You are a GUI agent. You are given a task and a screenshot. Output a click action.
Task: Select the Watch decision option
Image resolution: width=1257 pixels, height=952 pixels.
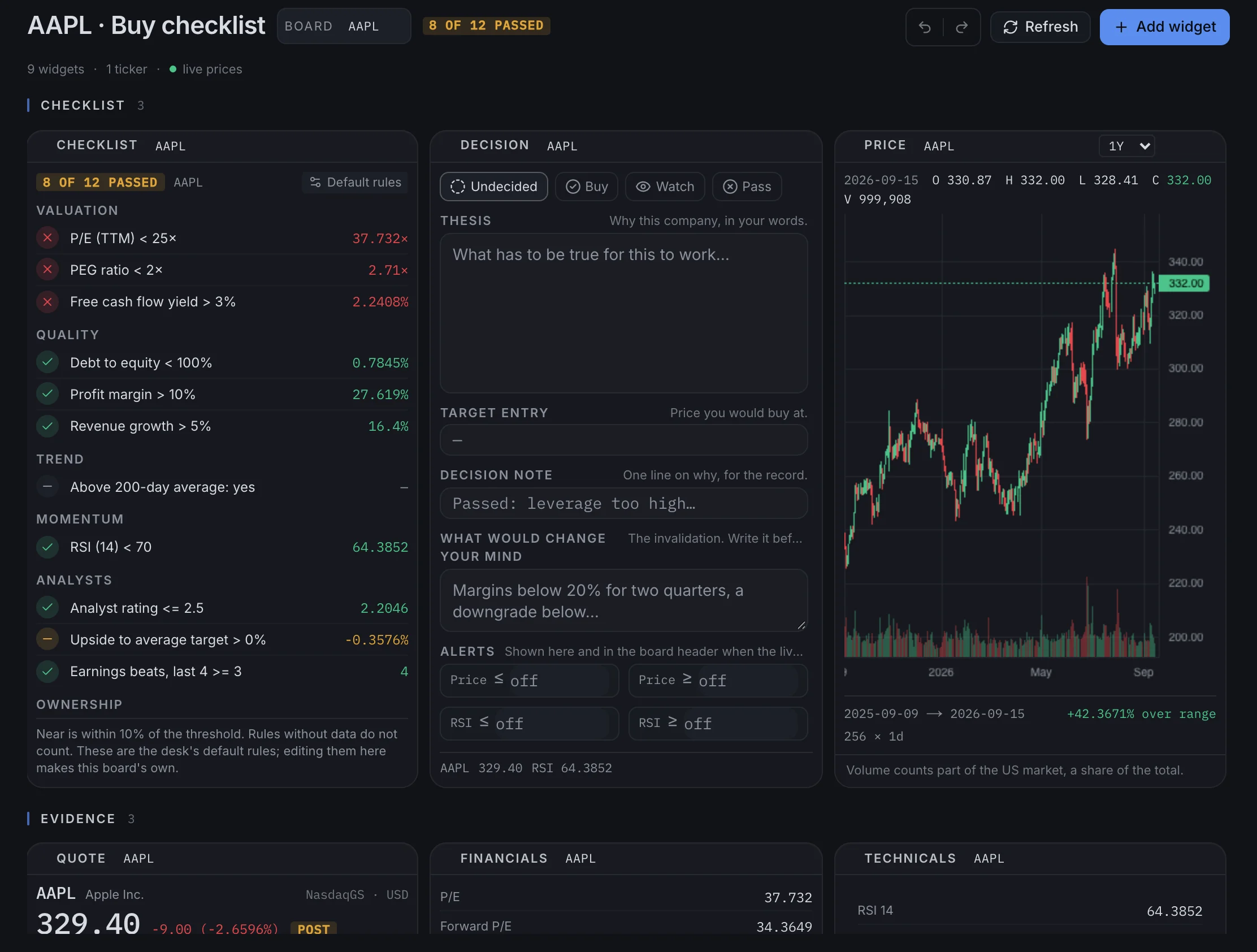tap(665, 187)
